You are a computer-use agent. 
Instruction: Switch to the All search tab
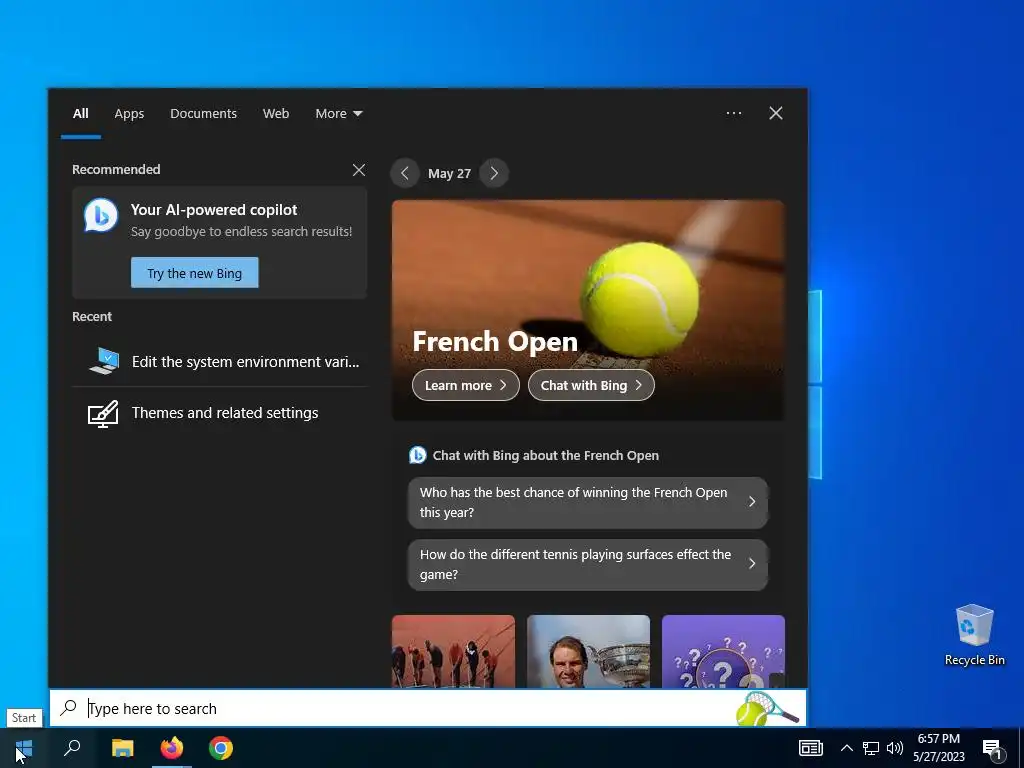[x=80, y=114]
